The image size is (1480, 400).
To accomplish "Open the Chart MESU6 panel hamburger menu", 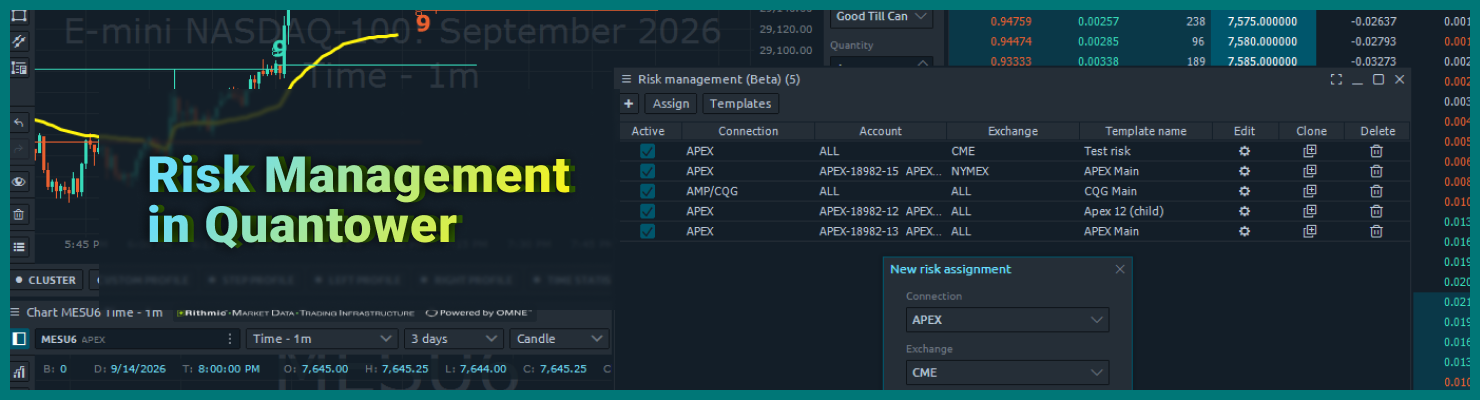I will (16, 312).
